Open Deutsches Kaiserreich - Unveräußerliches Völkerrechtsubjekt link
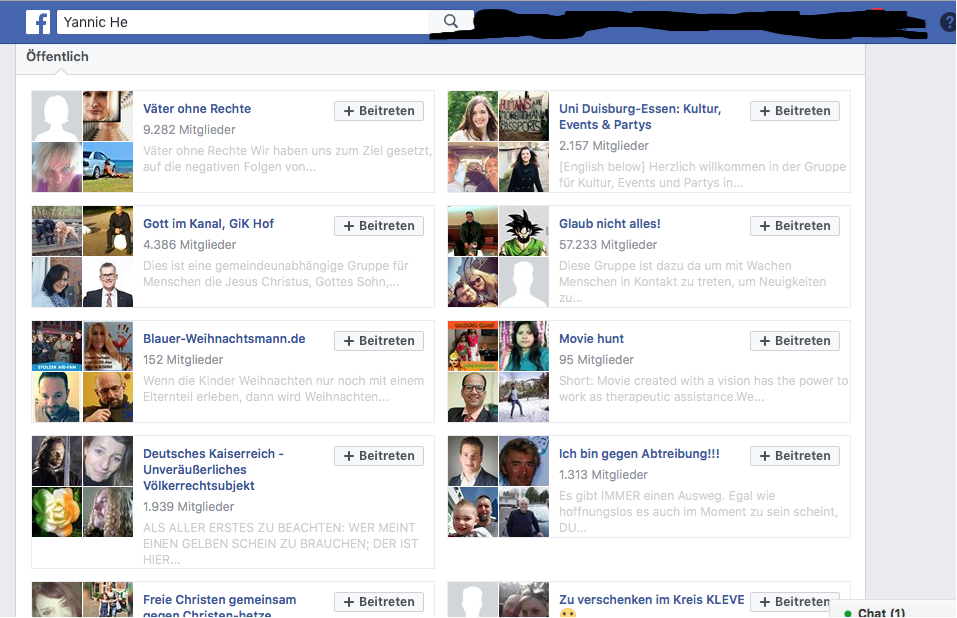The image size is (957, 618). [213, 470]
